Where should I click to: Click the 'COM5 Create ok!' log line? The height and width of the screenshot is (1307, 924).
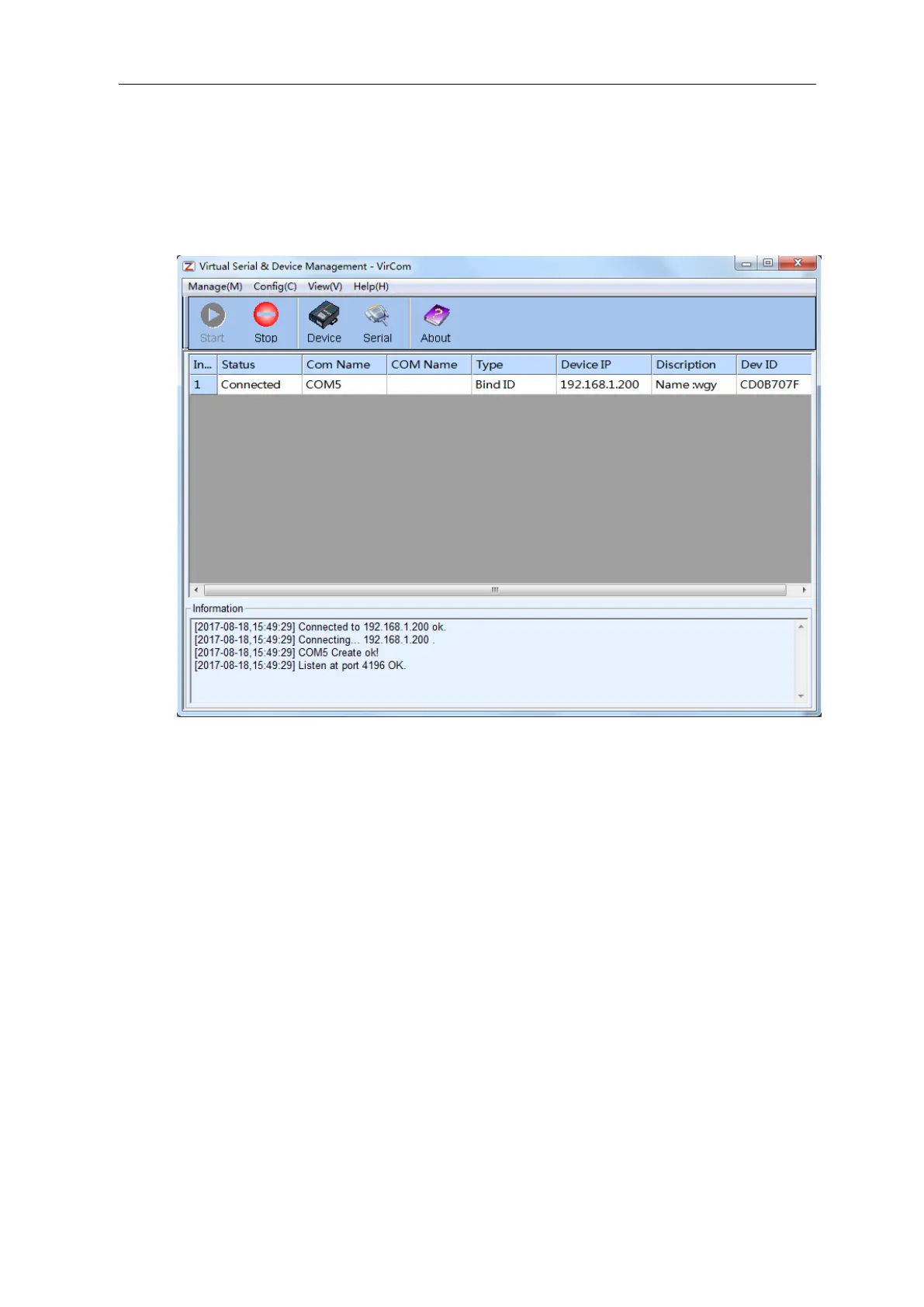point(286,653)
